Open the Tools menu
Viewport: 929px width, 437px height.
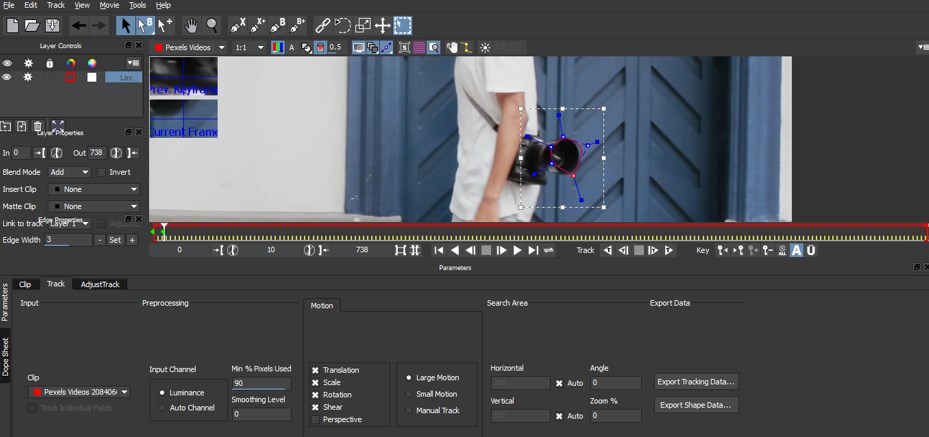[137, 5]
